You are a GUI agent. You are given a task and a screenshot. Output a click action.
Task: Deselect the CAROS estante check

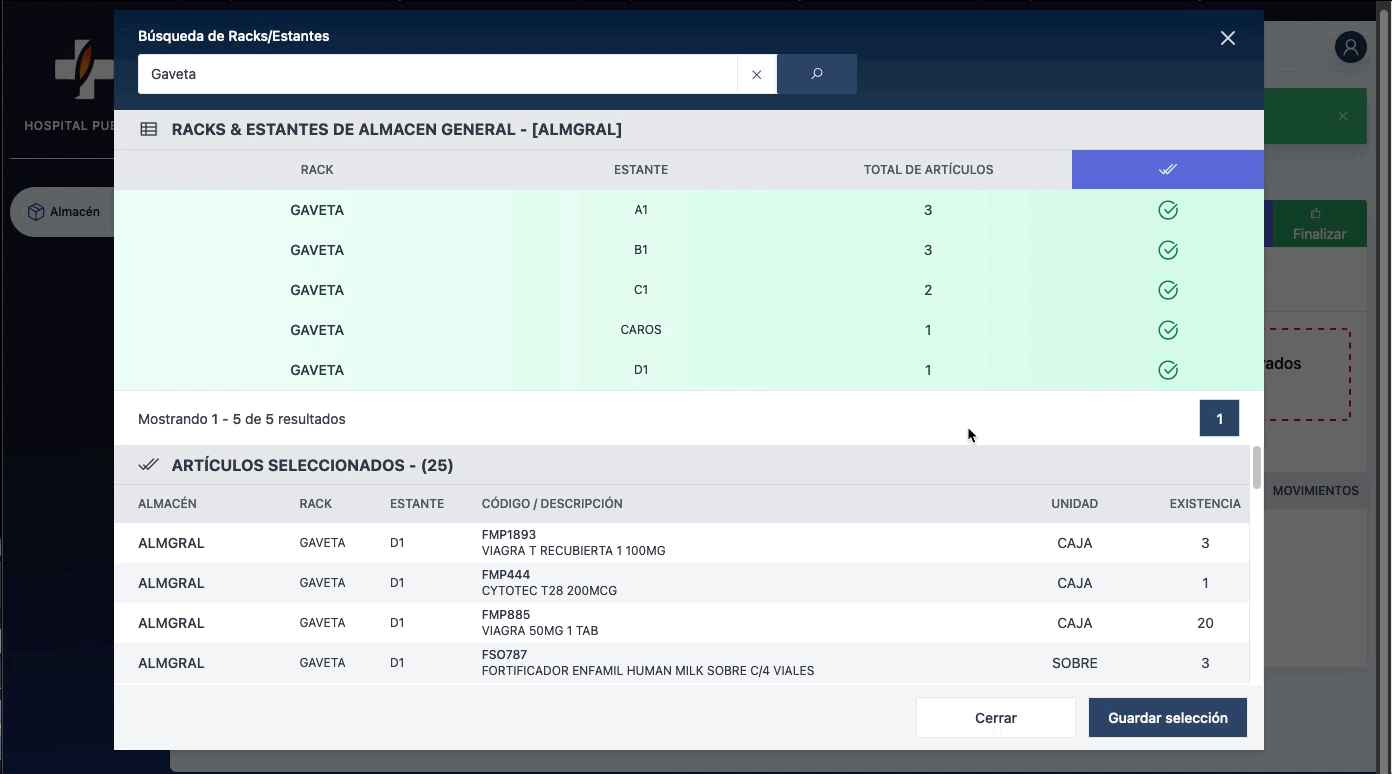point(1167,330)
